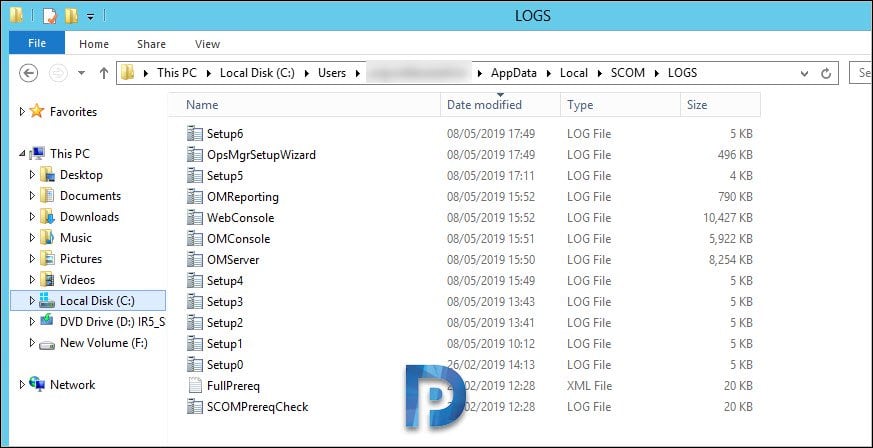The height and width of the screenshot is (448, 873).
Task: Expand the Favorites tree node
Action: point(22,111)
